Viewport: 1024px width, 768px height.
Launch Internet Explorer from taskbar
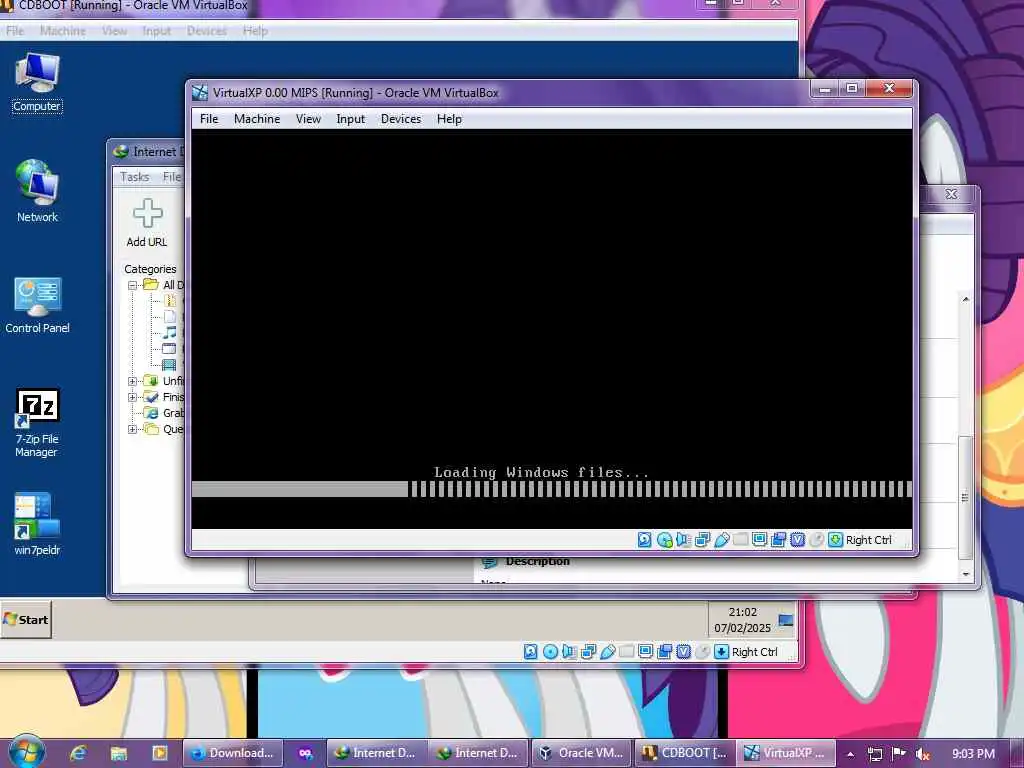78,753
